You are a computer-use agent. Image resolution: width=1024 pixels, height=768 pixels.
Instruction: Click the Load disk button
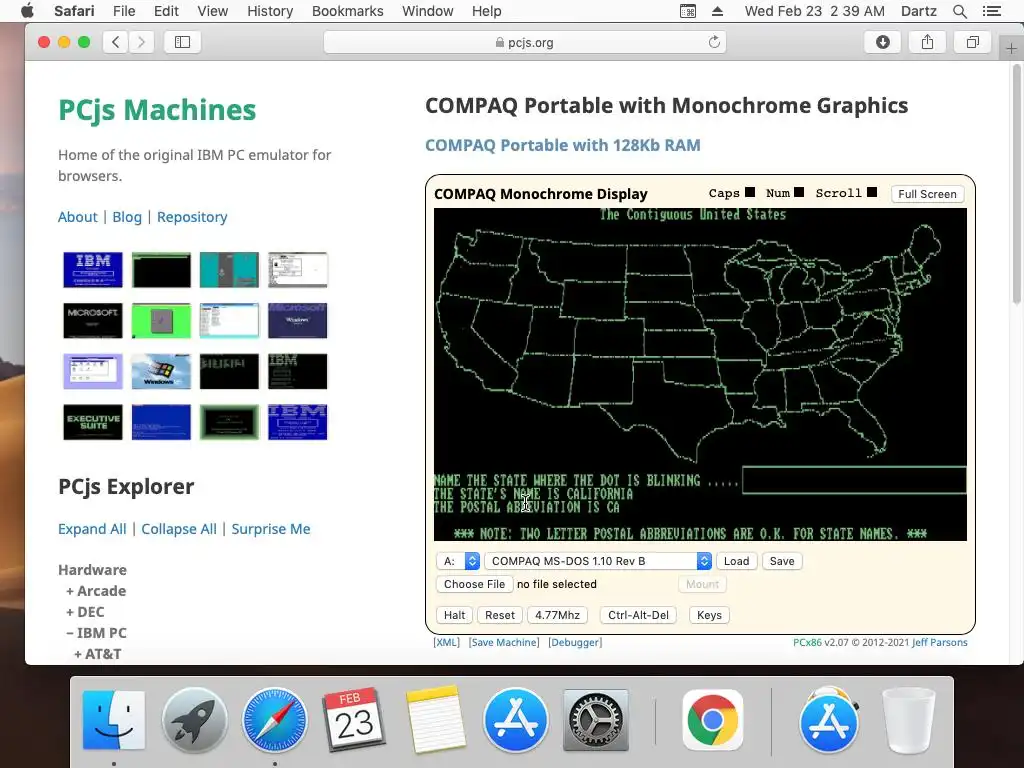point(737,561)
